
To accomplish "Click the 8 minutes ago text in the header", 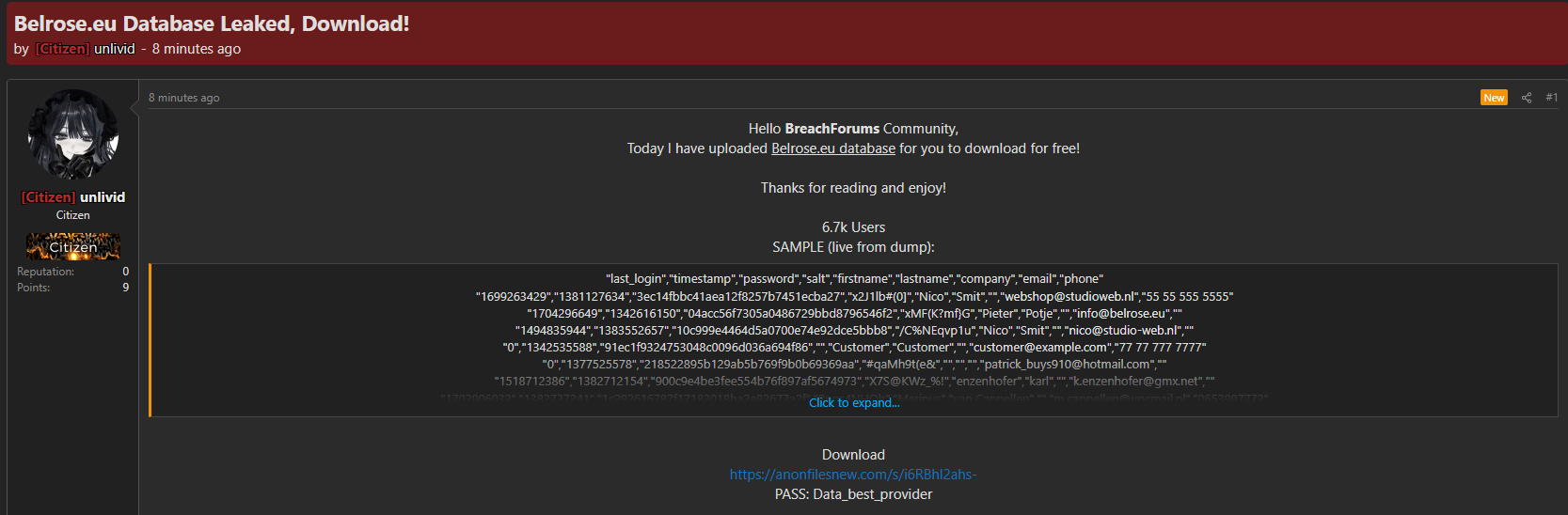I will [197, 49].
